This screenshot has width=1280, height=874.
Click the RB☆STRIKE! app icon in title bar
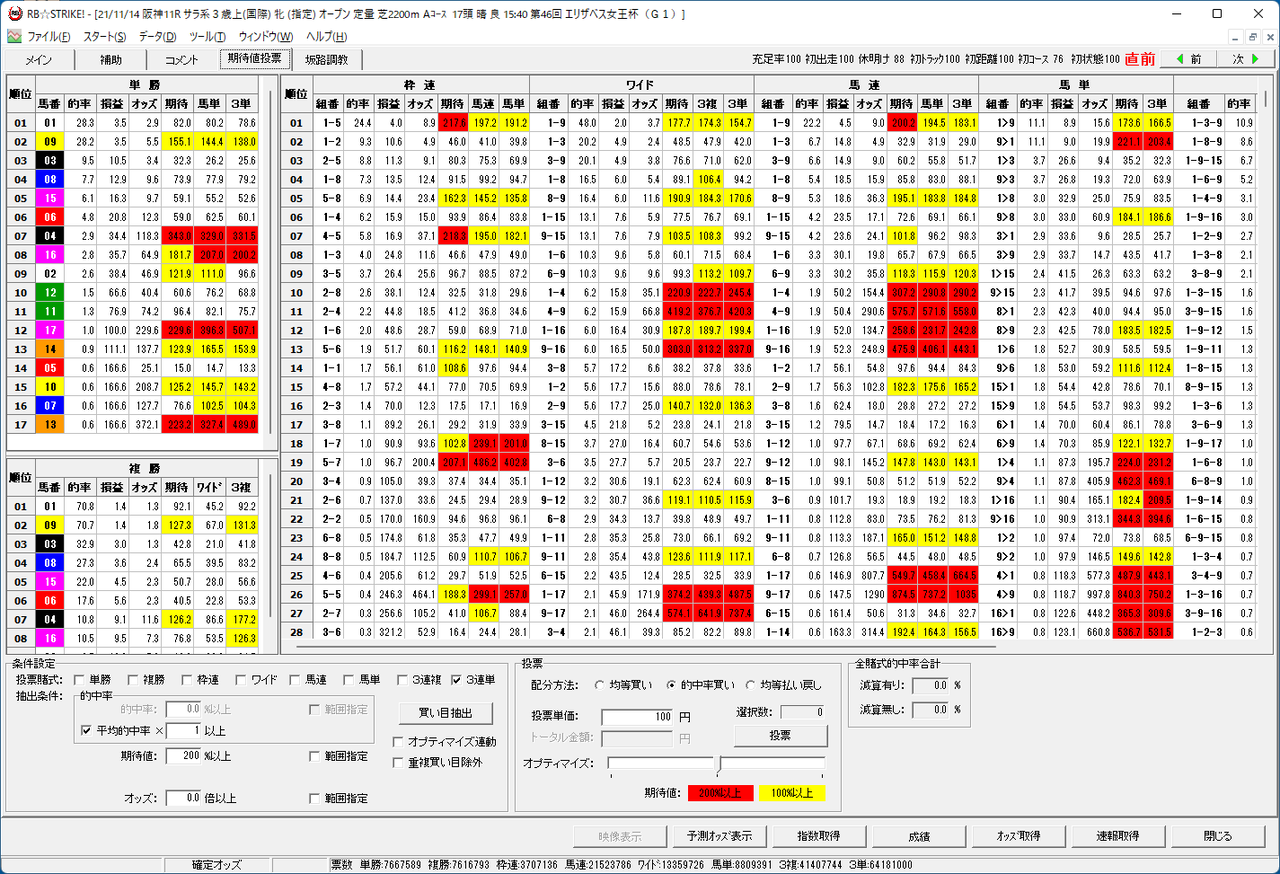pos(13,14)
